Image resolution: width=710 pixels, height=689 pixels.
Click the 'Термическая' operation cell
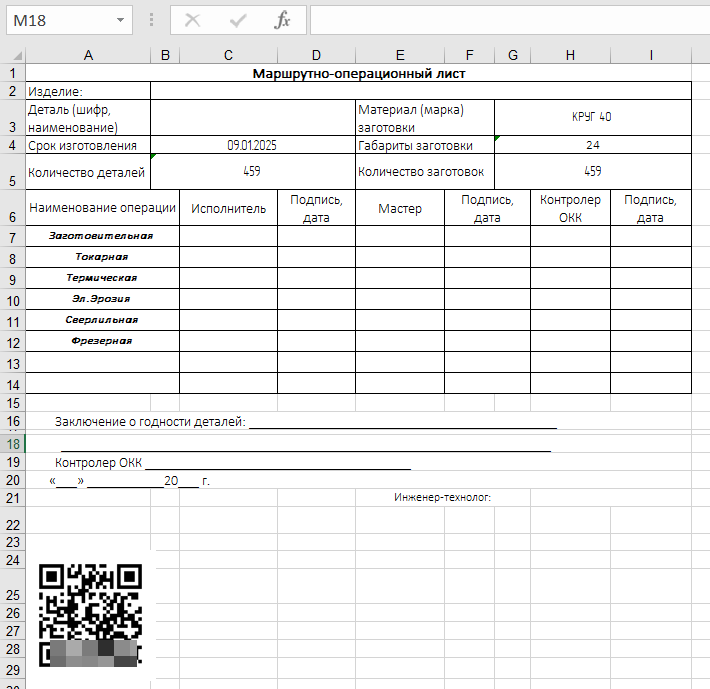click(102, 278)
